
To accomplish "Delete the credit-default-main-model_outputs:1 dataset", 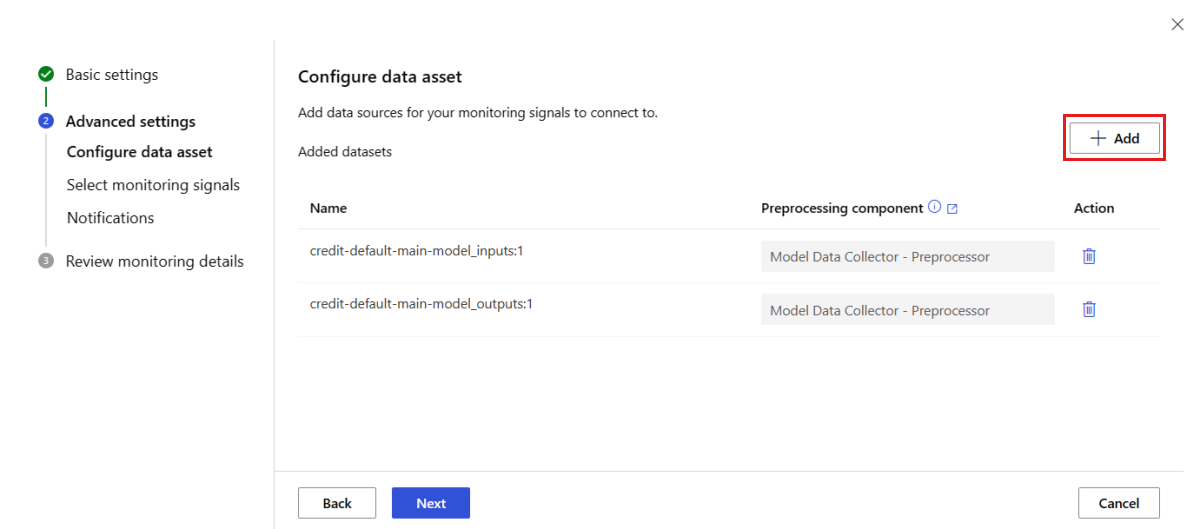I will pos(1089,310).
